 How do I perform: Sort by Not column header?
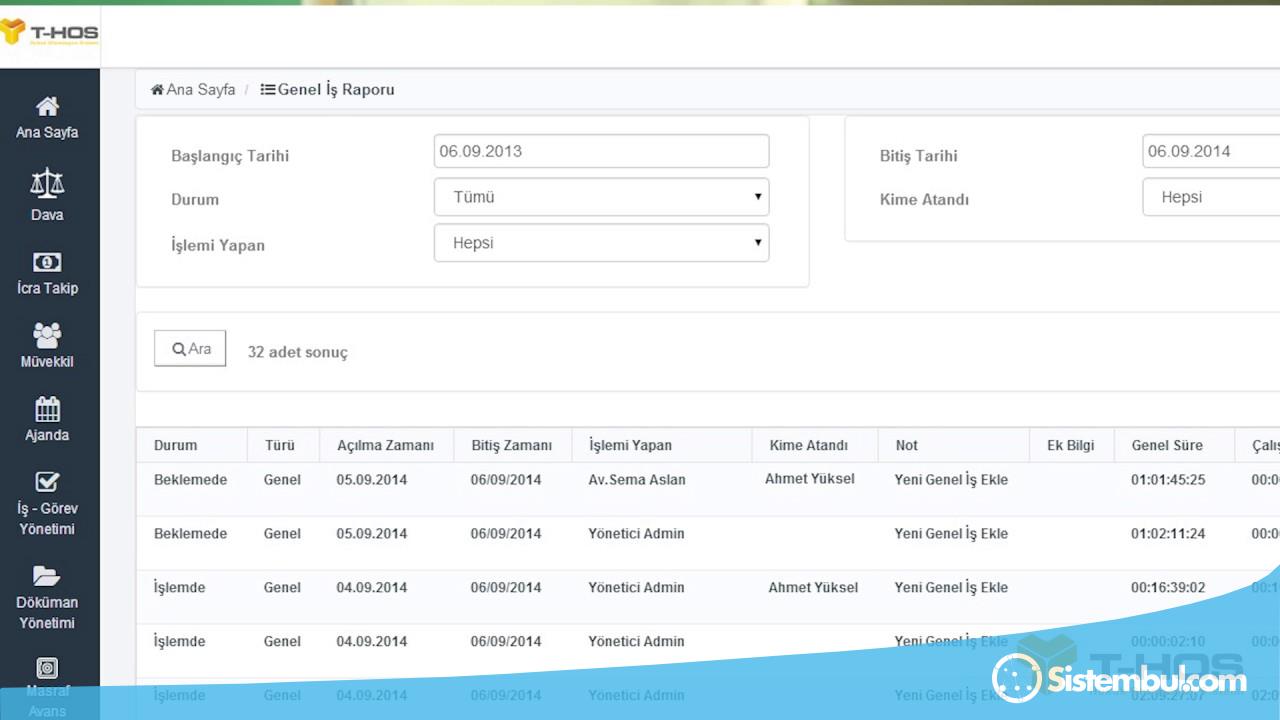click(x=906, y=445)
